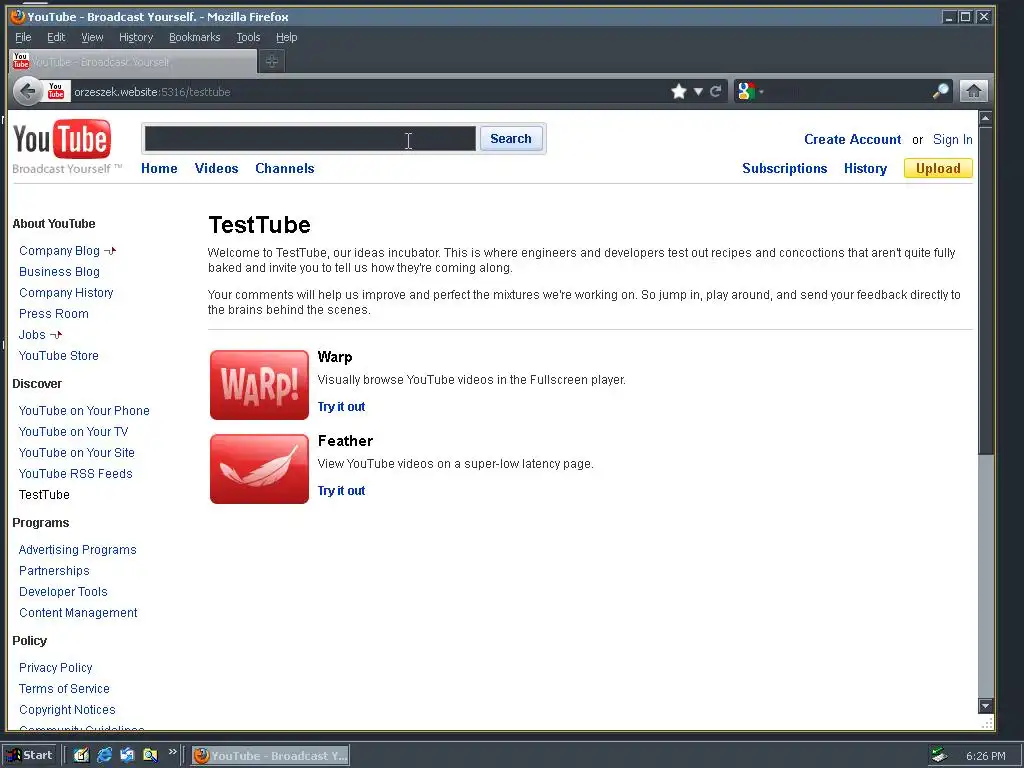Click the YouTube logo
The image size is (1024, 768).
tap(62, 138)
